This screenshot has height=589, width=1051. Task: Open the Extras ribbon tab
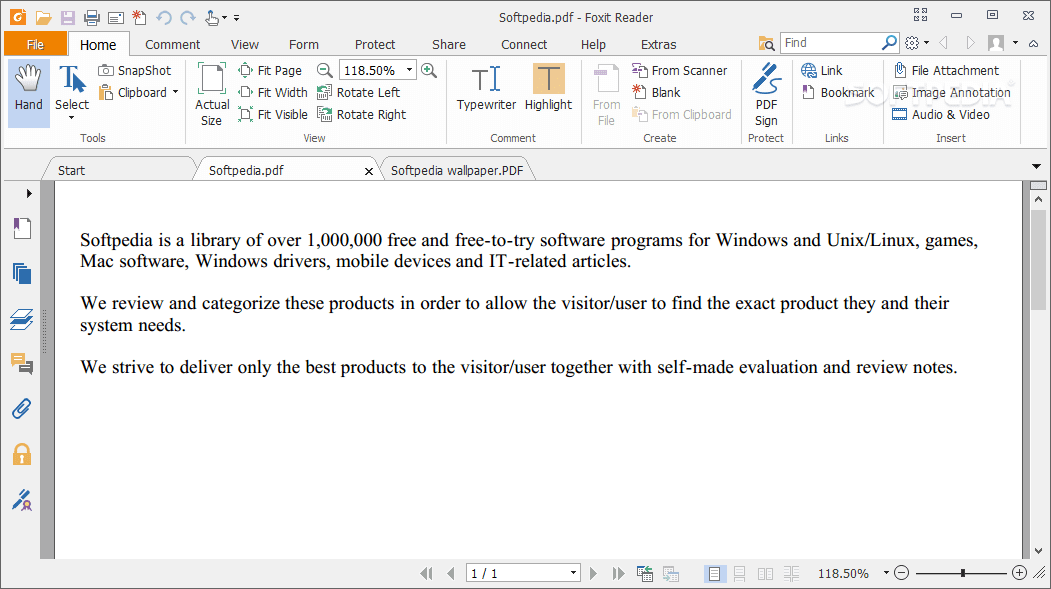pos(658,44)
